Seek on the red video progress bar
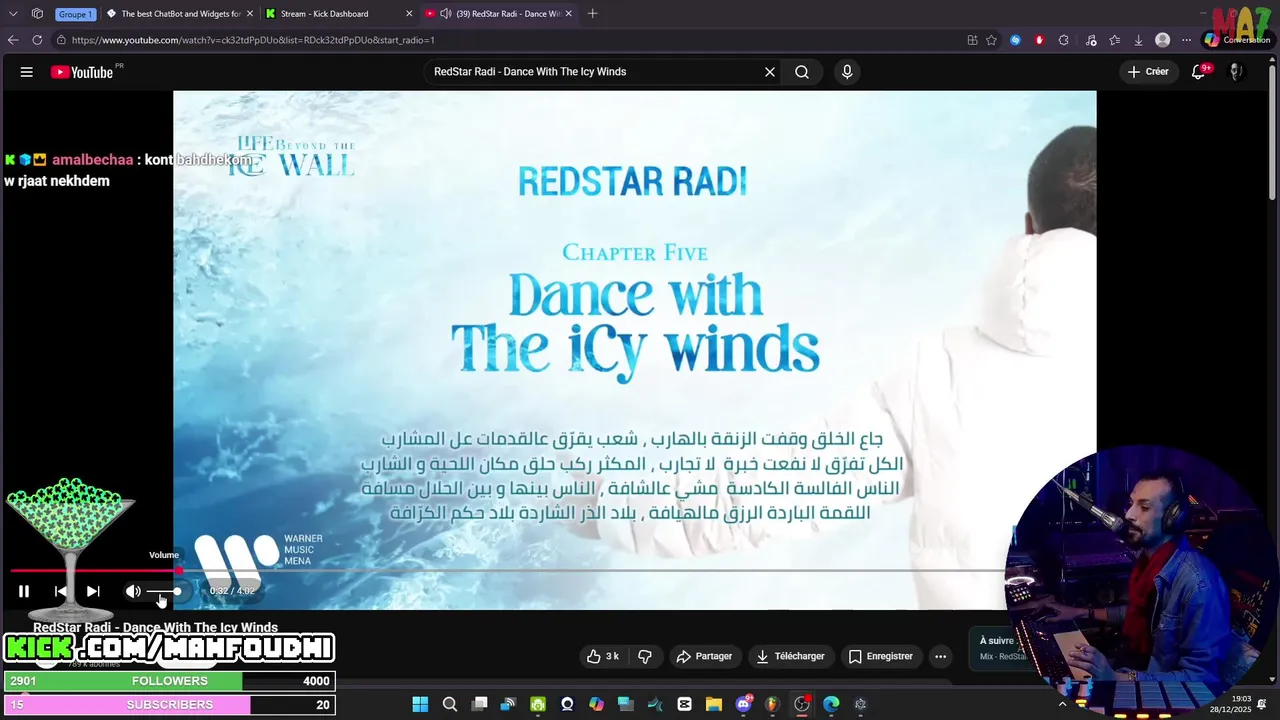 tap(95, 570)
